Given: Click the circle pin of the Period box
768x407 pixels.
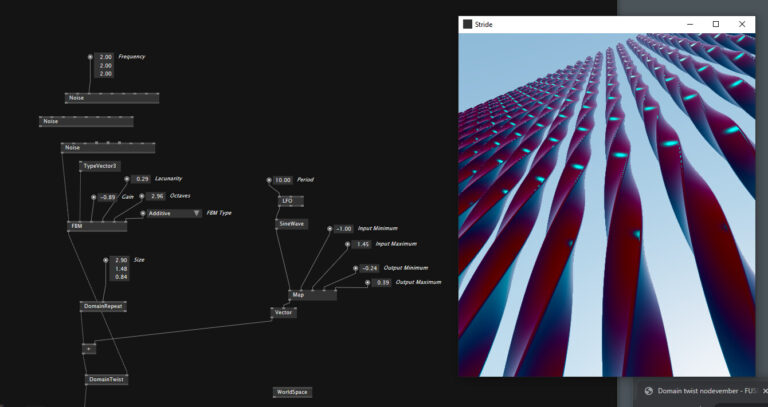Looking at the screenshot, I should (268, 180).
